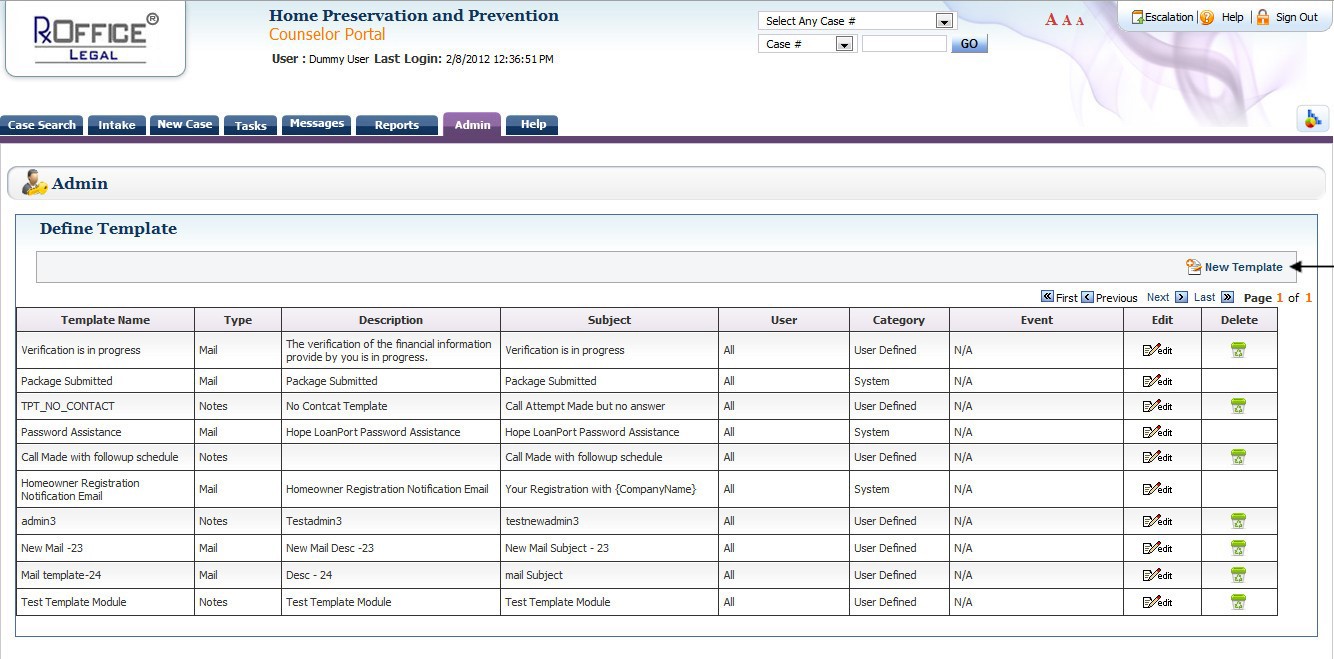Delete the Verification is in progress template

[x=1238, y=350]
